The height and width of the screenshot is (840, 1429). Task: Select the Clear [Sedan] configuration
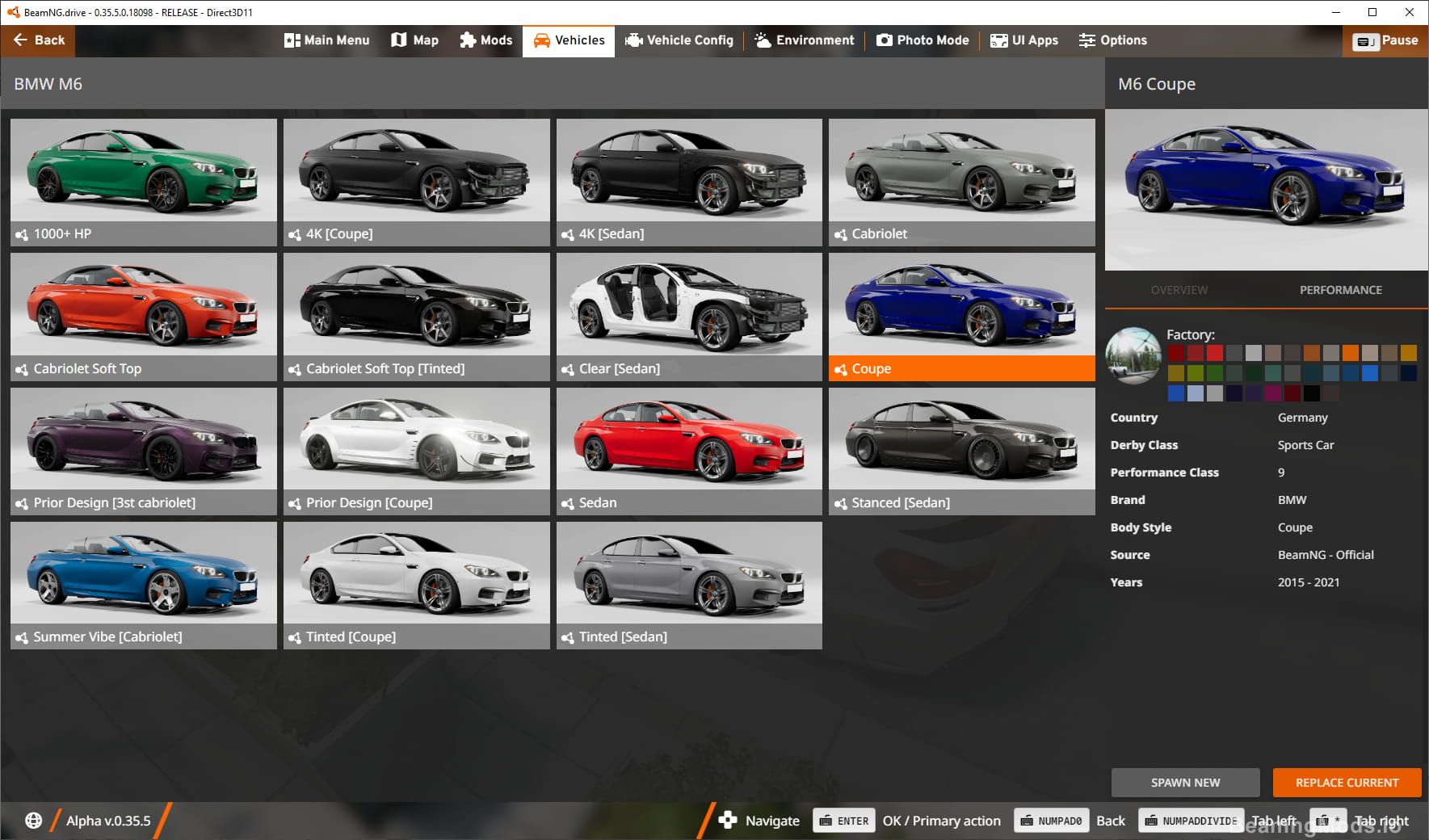coord(689,317)
